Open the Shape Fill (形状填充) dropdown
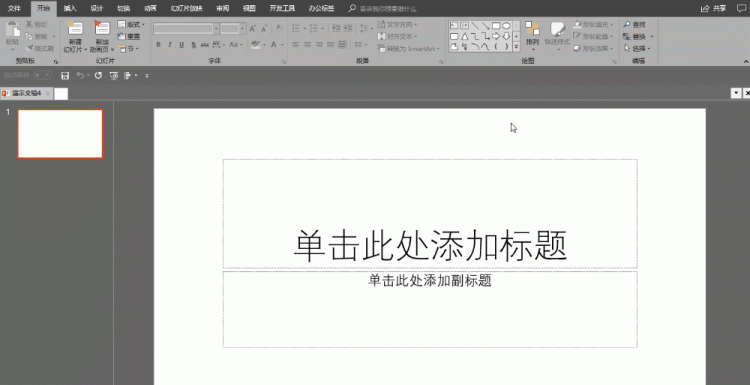 click(x=593, y=24)
